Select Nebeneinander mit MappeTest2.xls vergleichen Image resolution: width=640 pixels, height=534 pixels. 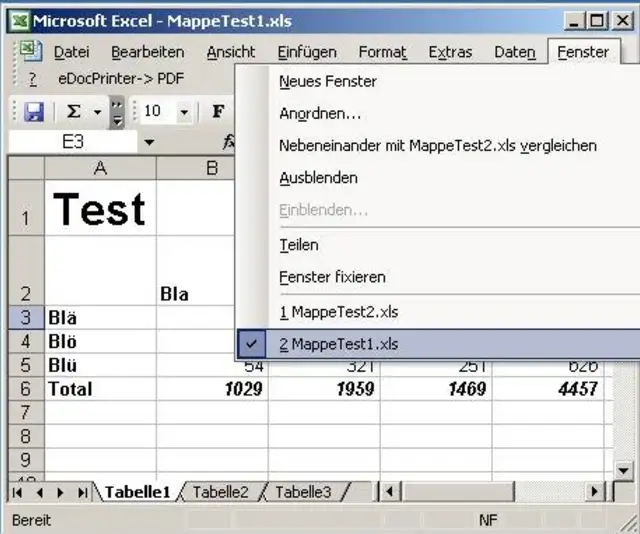438,146
